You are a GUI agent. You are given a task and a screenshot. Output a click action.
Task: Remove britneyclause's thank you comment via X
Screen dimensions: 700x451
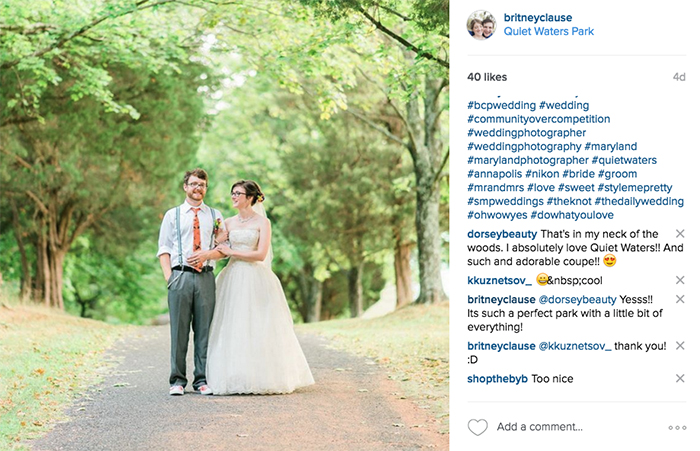[680, 346]
